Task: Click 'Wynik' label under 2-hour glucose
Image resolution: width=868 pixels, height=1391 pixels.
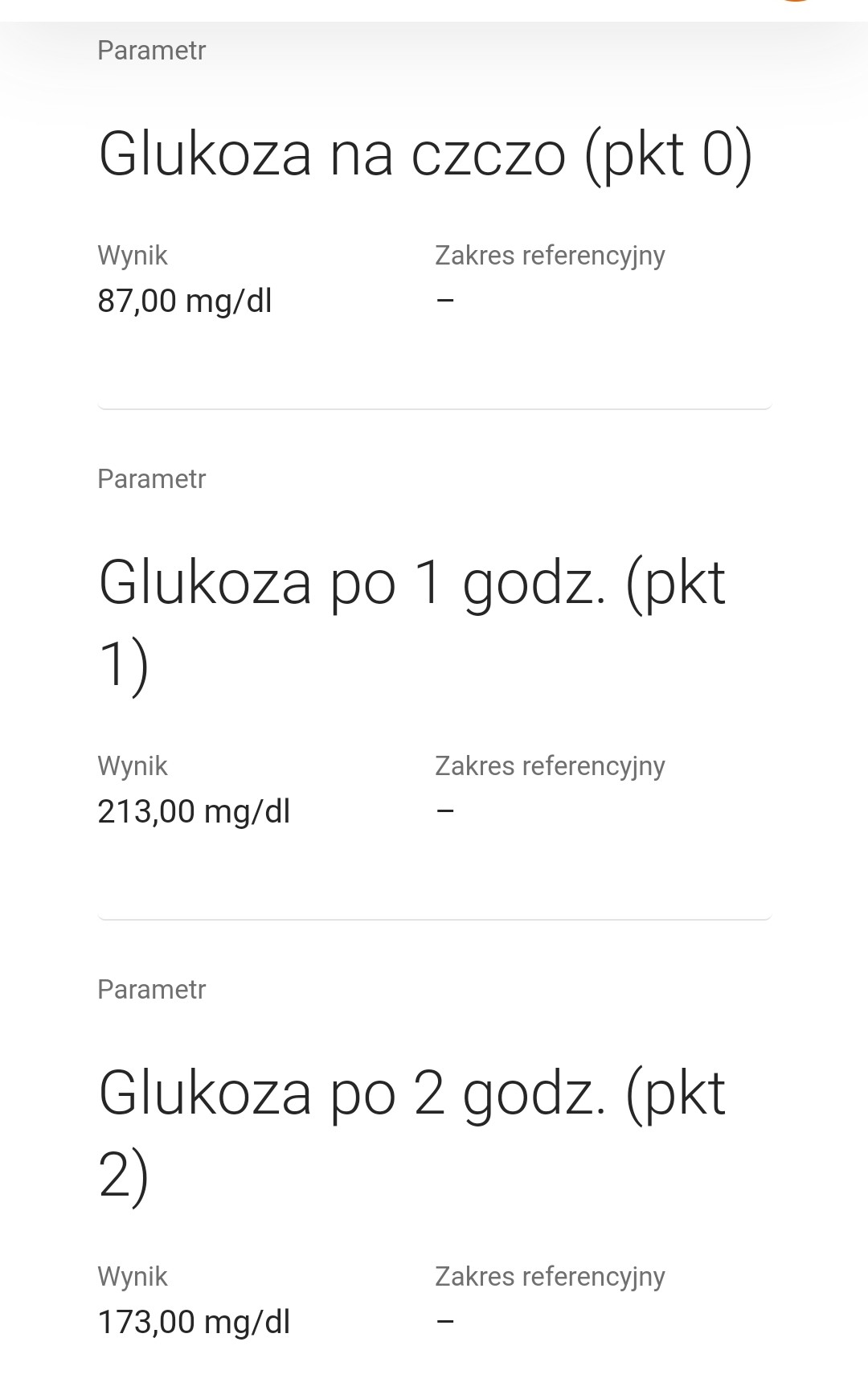Action: click(x=133, y=1277)
